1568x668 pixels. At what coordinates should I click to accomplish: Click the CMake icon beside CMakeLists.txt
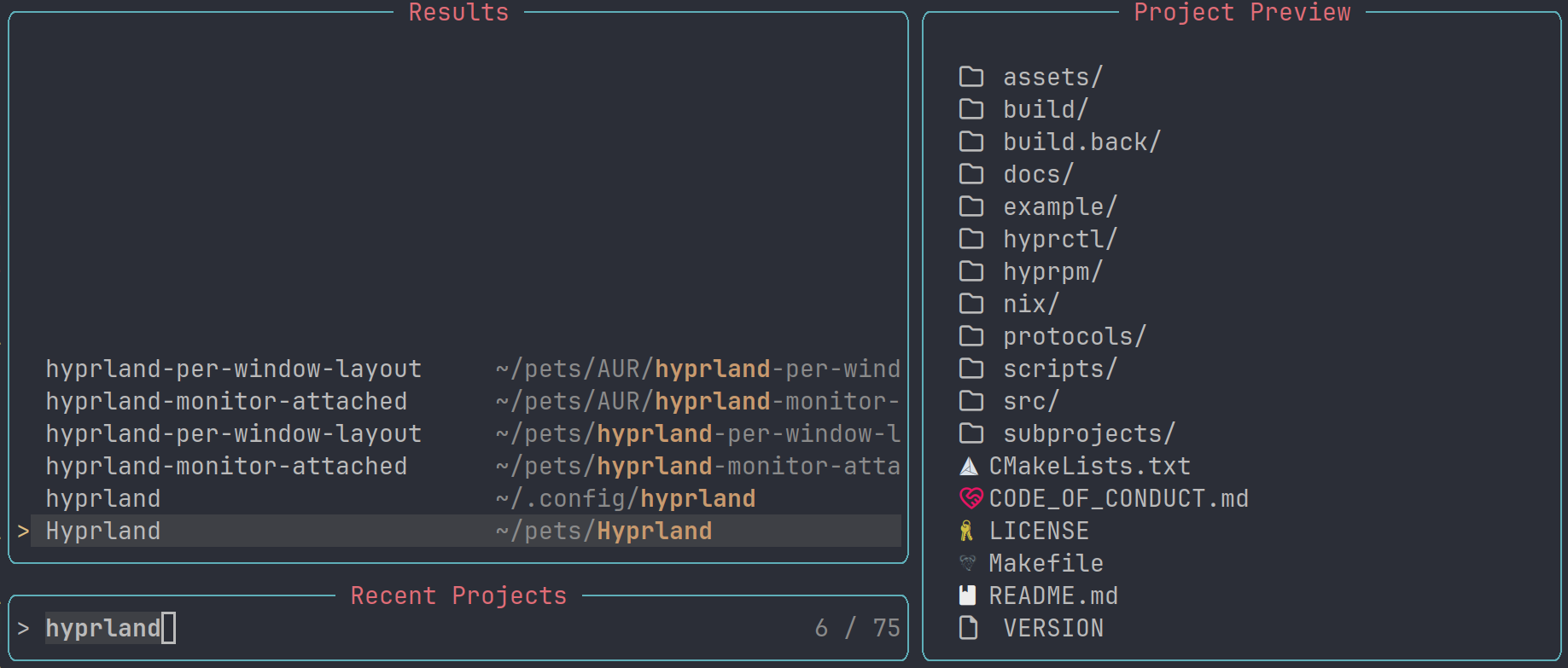(969, 466)
